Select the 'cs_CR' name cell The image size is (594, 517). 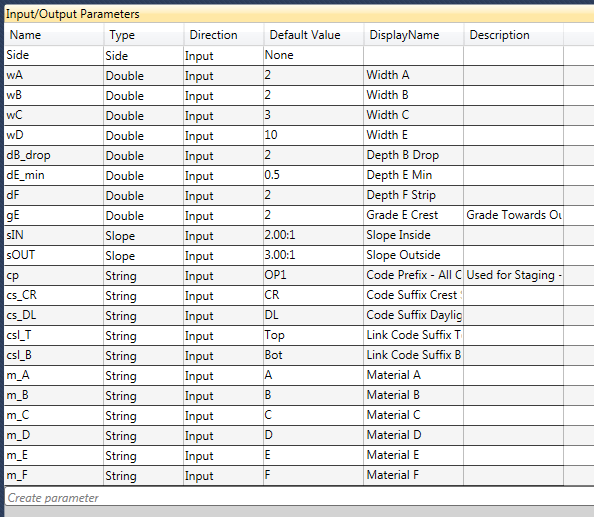coord(54,296)
